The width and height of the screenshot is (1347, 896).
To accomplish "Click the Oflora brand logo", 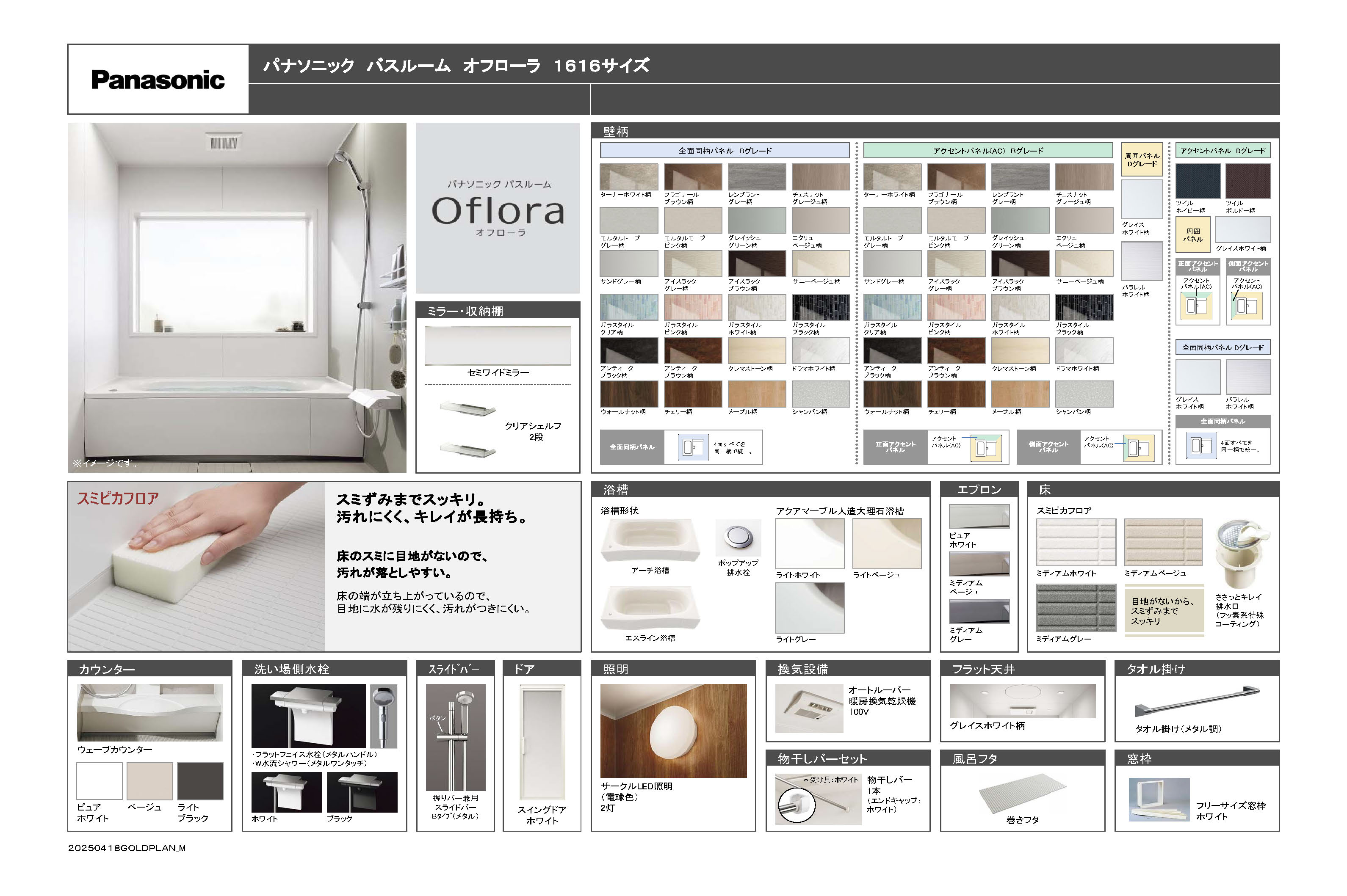I will coord(498,211).
